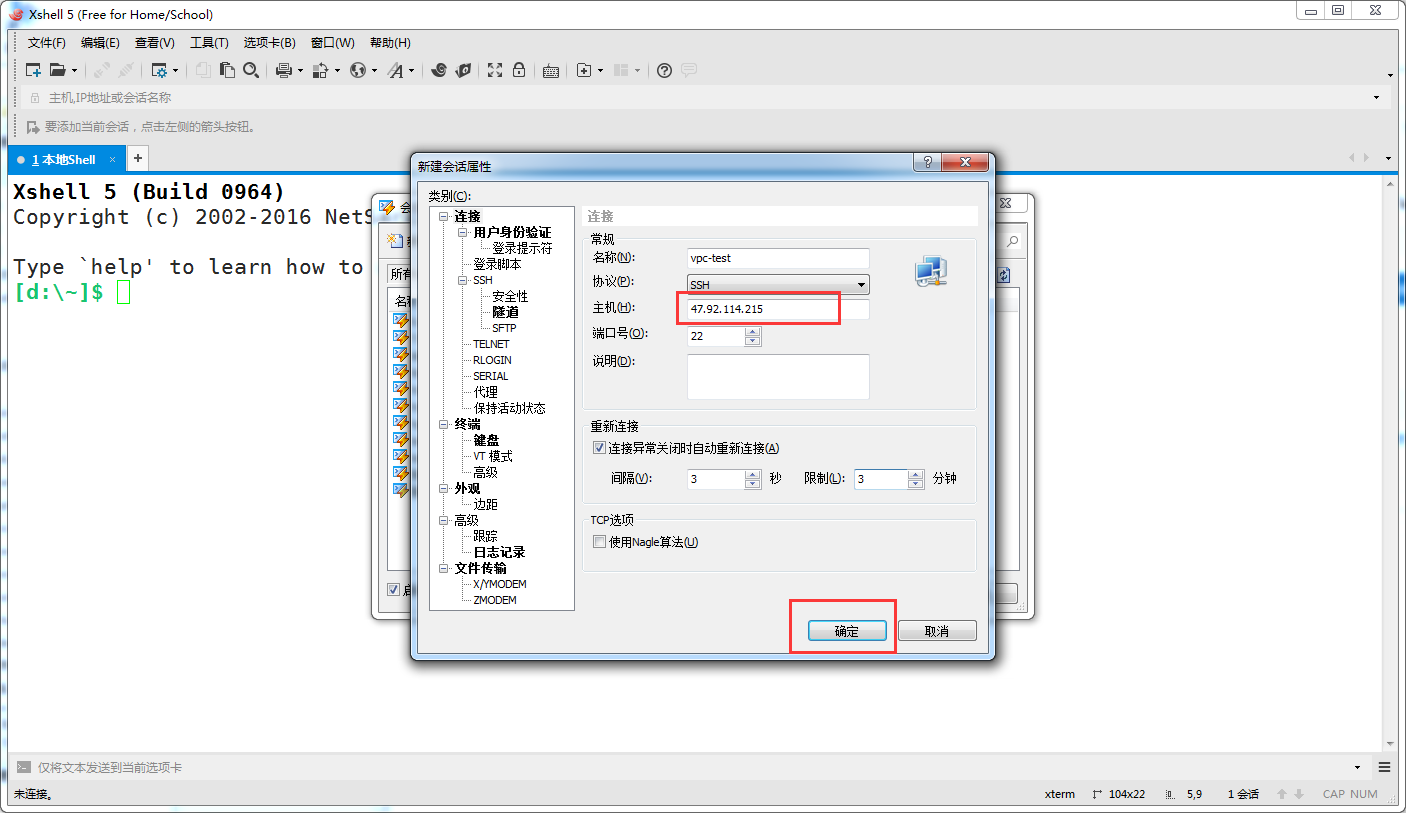Uncheck auto reconnect on abnormal close

600,448
